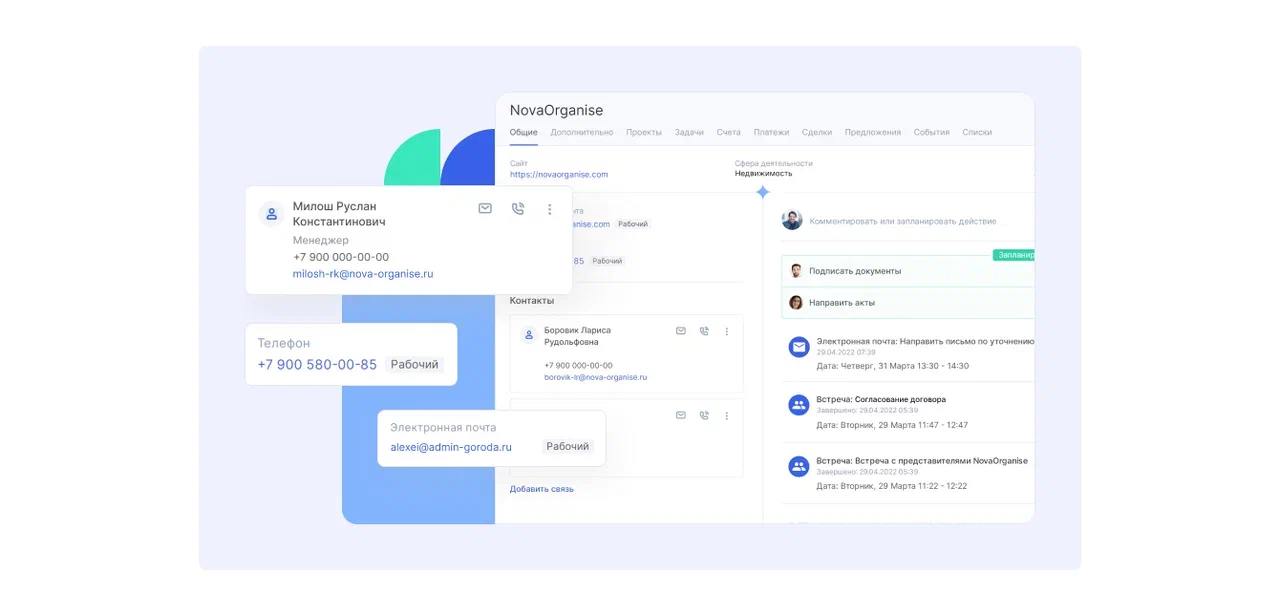Open the Проекты tab
The height and width of the screenshot is (616, 1280).
click(x=644, y=132)
